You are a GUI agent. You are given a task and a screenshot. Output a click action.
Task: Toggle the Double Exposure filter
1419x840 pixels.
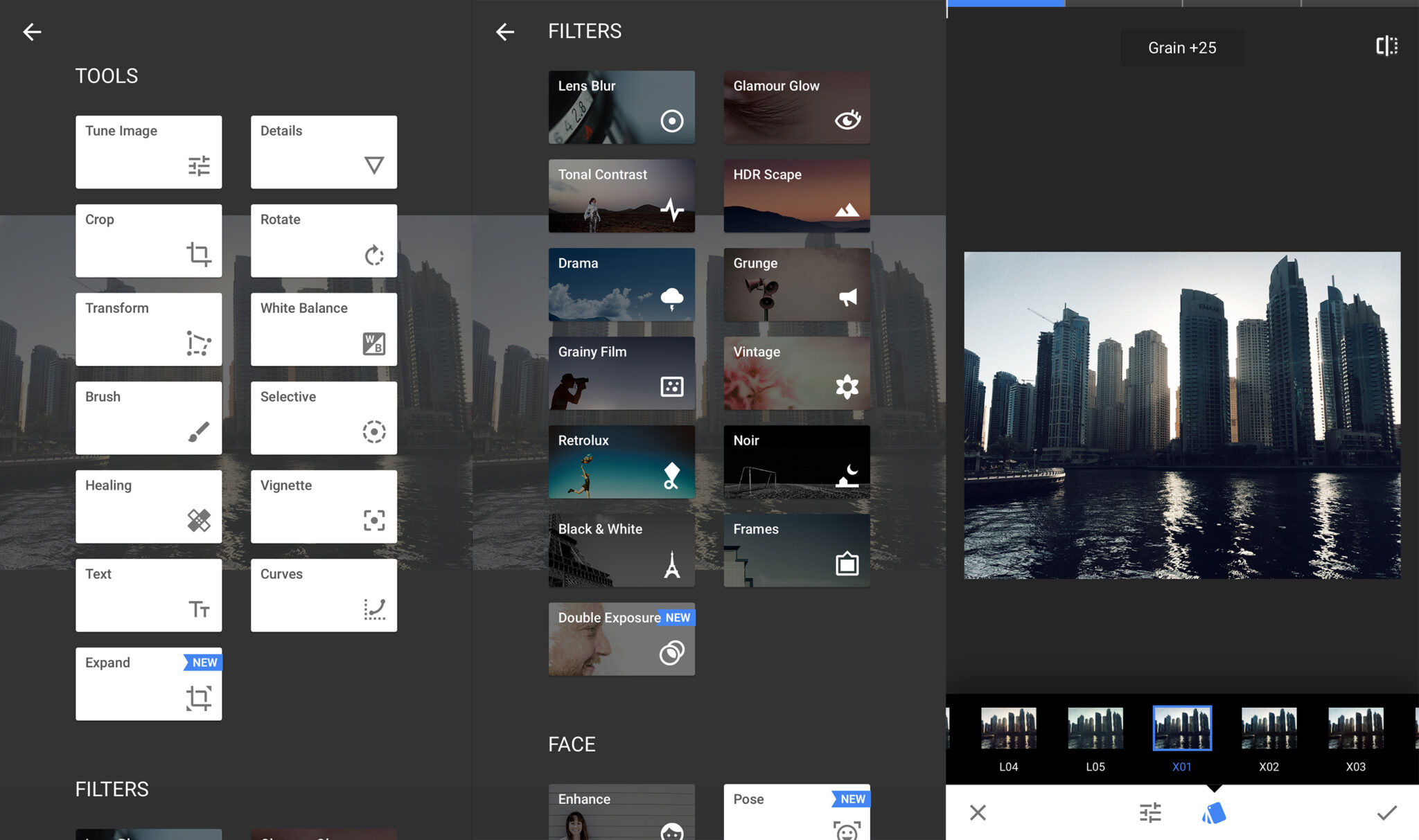[x=622, y=640]
